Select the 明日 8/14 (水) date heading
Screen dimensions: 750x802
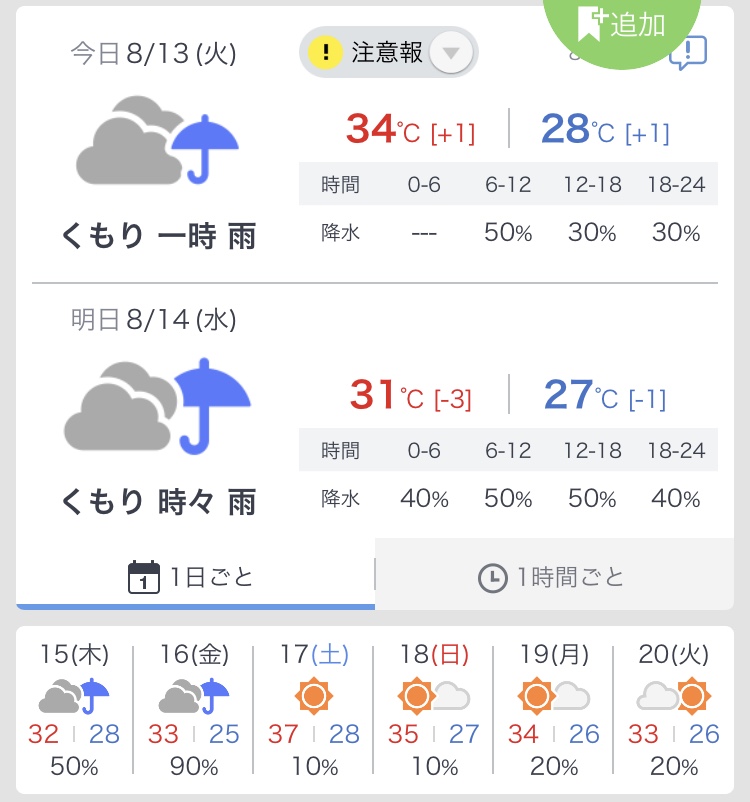[x=153, y=320]
